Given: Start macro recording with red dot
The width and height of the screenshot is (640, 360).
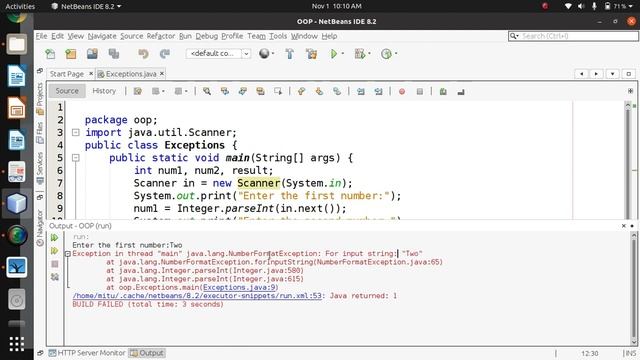Looking at the screenshot, I should 402,92.
